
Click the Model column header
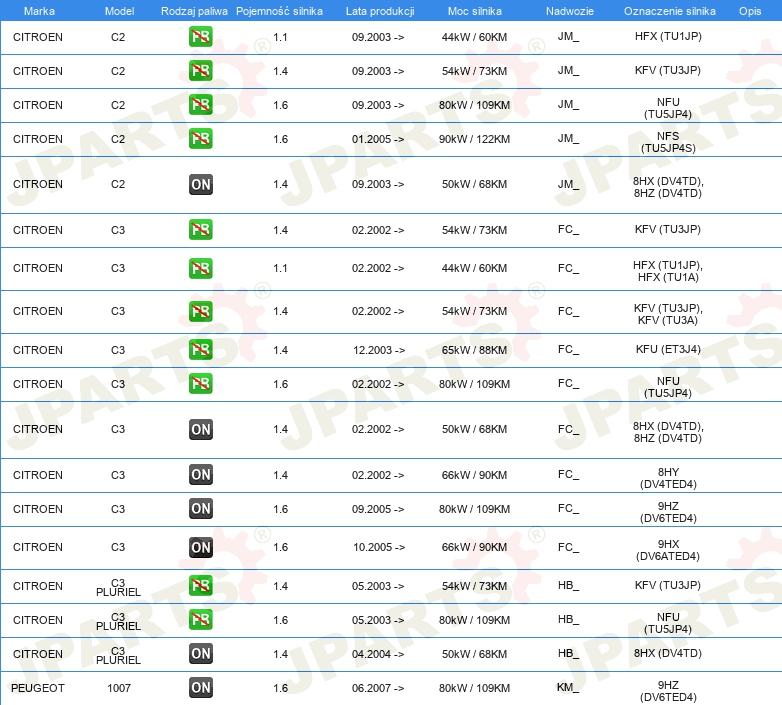pos(119,11)
